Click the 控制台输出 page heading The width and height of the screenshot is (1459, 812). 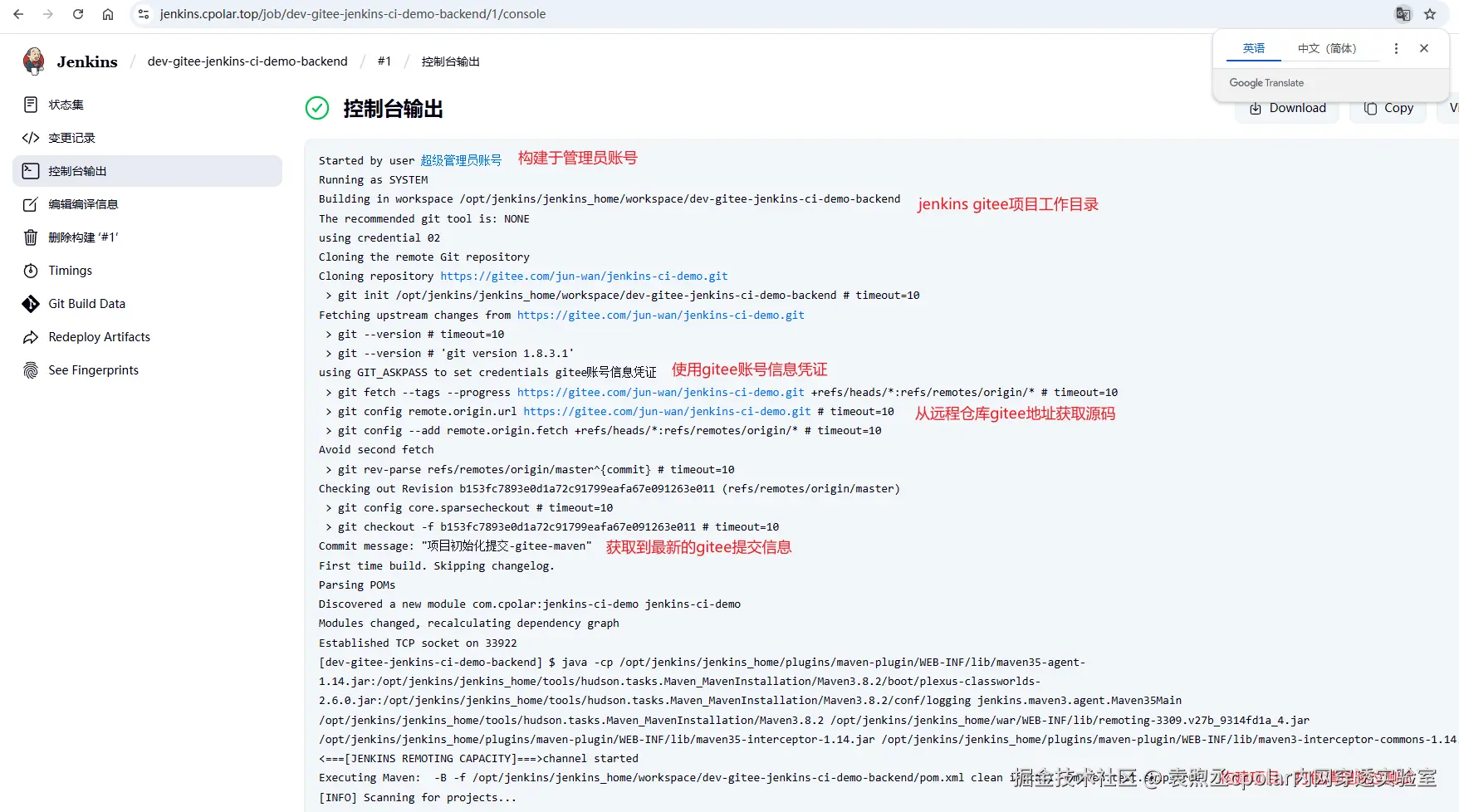coord(393,109)
